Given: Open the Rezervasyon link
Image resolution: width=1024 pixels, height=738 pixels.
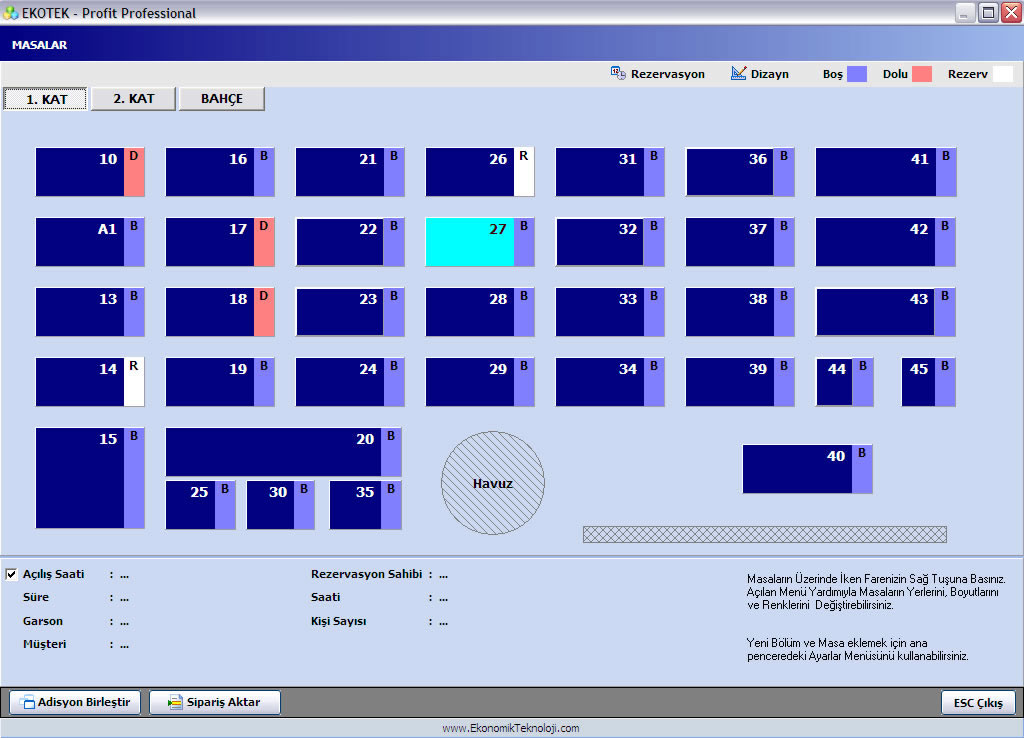Looking at the screenshot, I should (667, 74).
